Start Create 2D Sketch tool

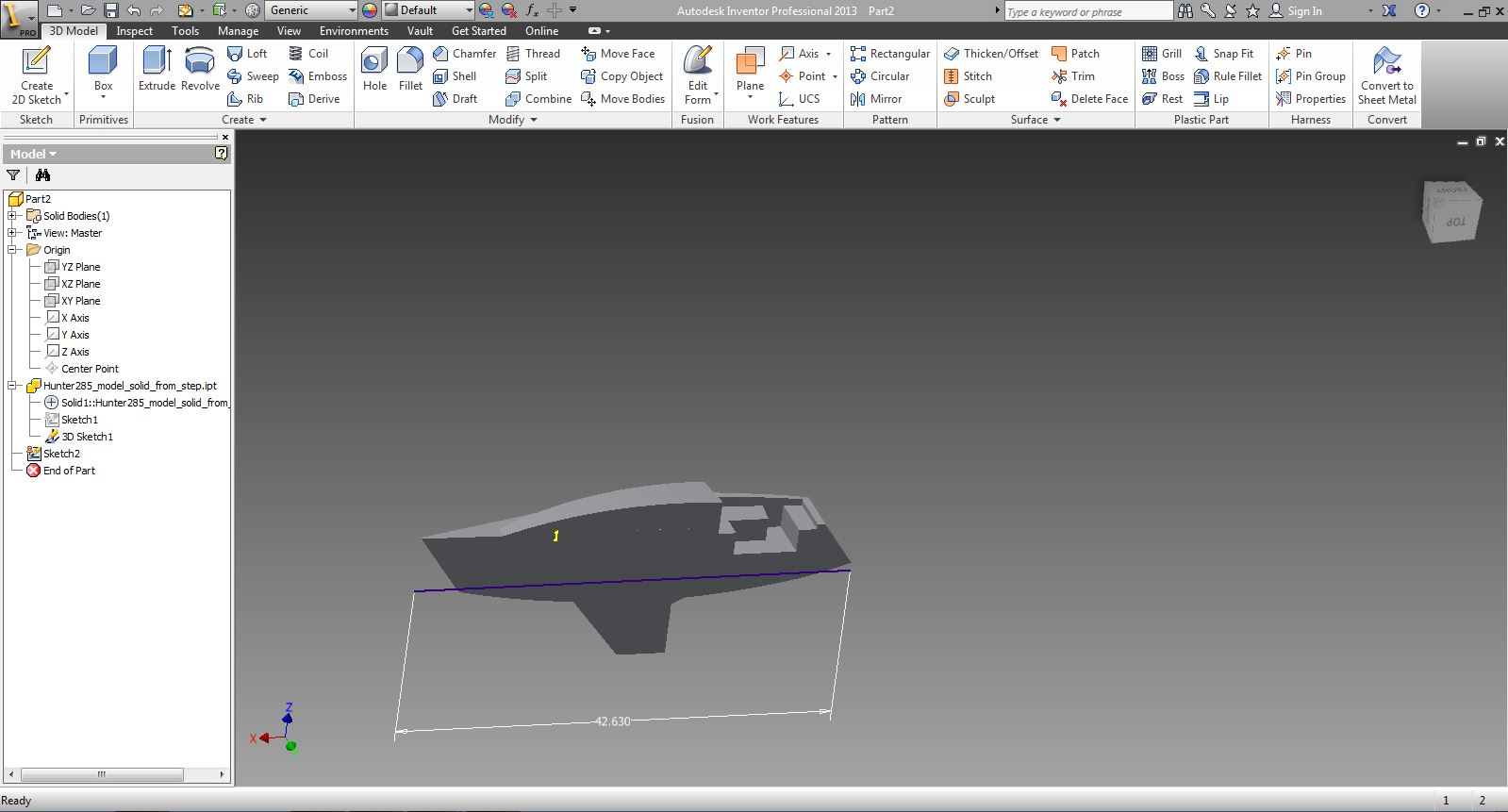36,75
